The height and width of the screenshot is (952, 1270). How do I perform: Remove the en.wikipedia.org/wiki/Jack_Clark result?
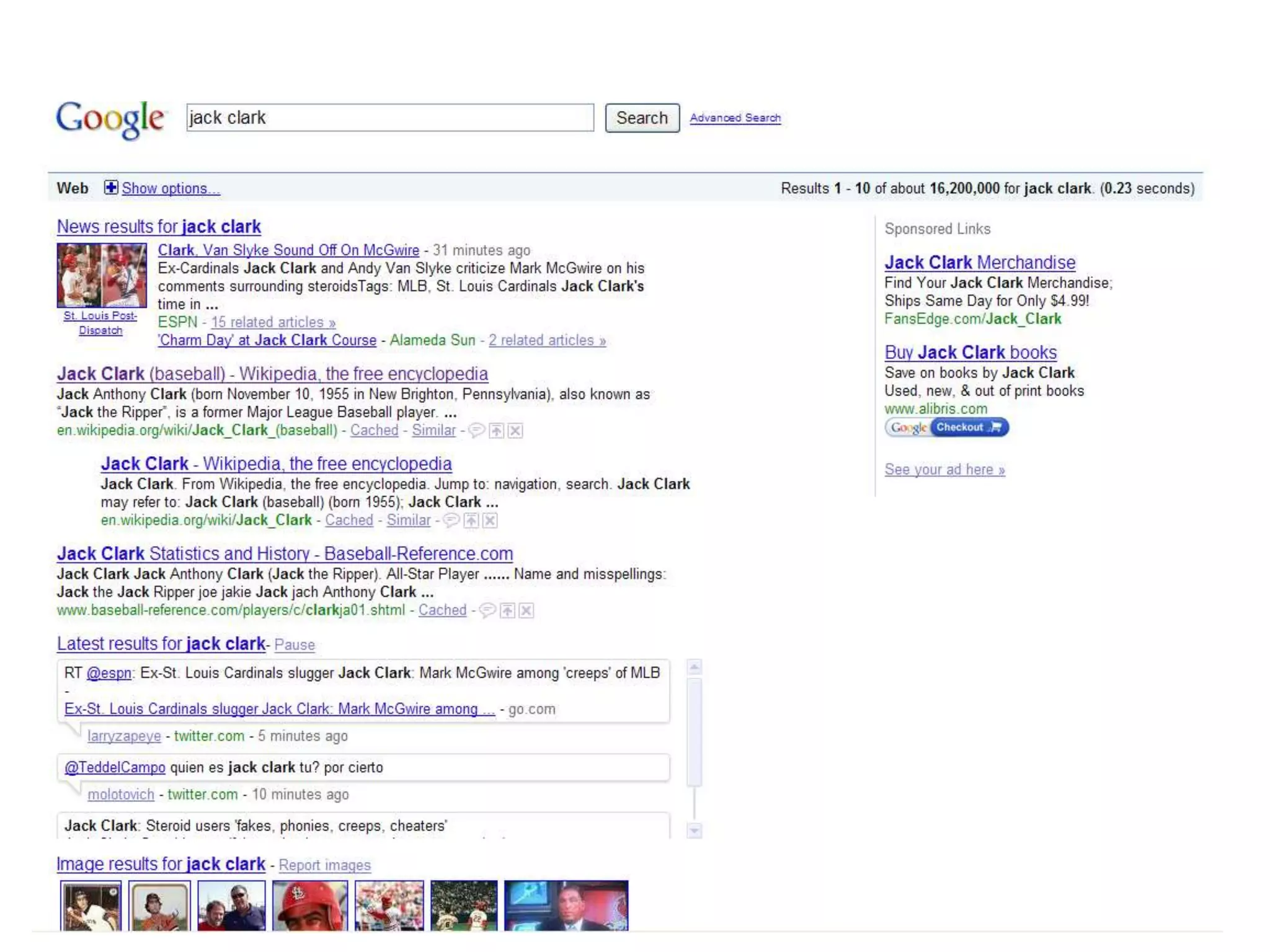[x=490, y=520]
